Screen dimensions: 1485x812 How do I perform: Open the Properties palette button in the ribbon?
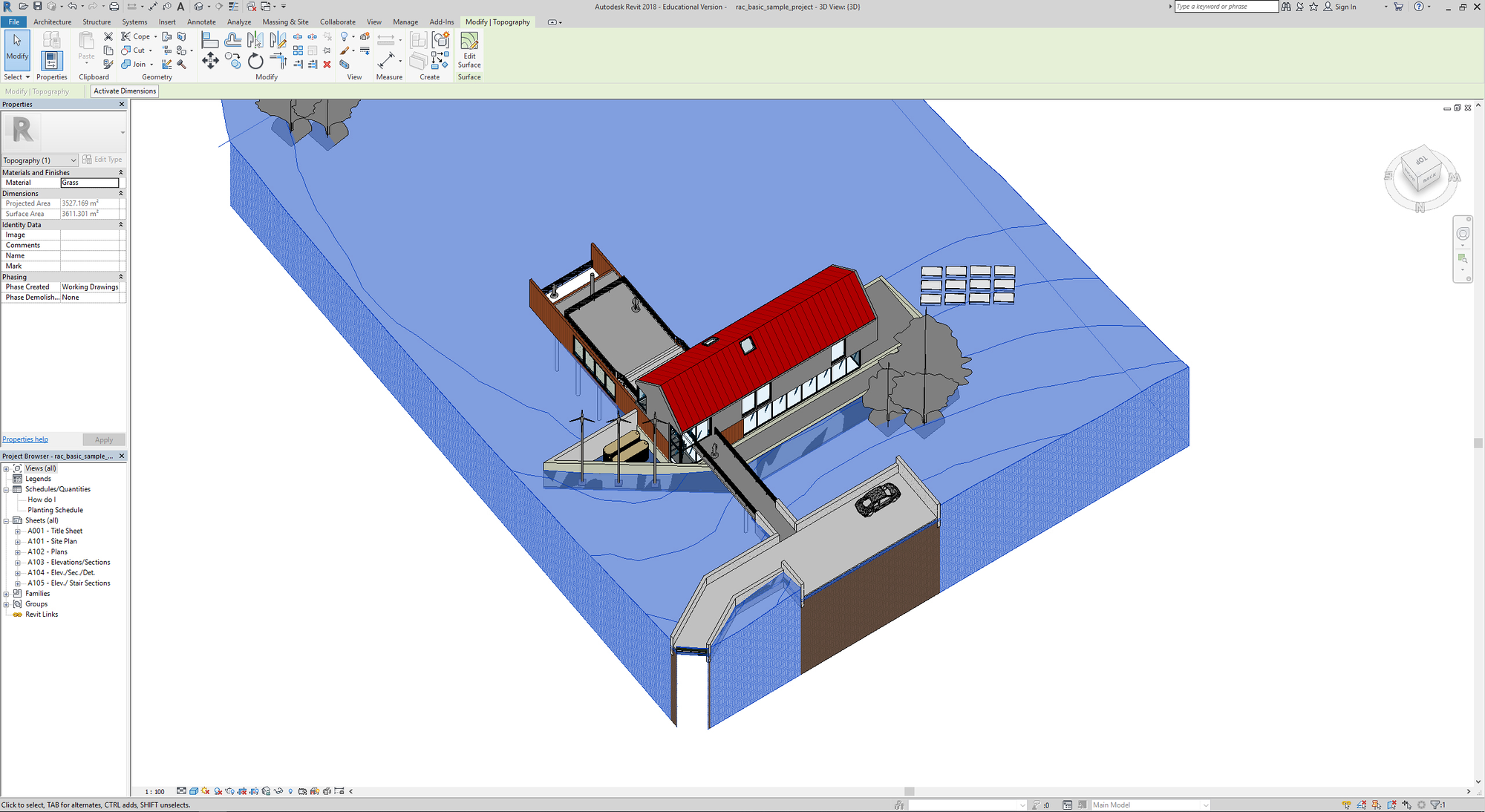(51, 61)
